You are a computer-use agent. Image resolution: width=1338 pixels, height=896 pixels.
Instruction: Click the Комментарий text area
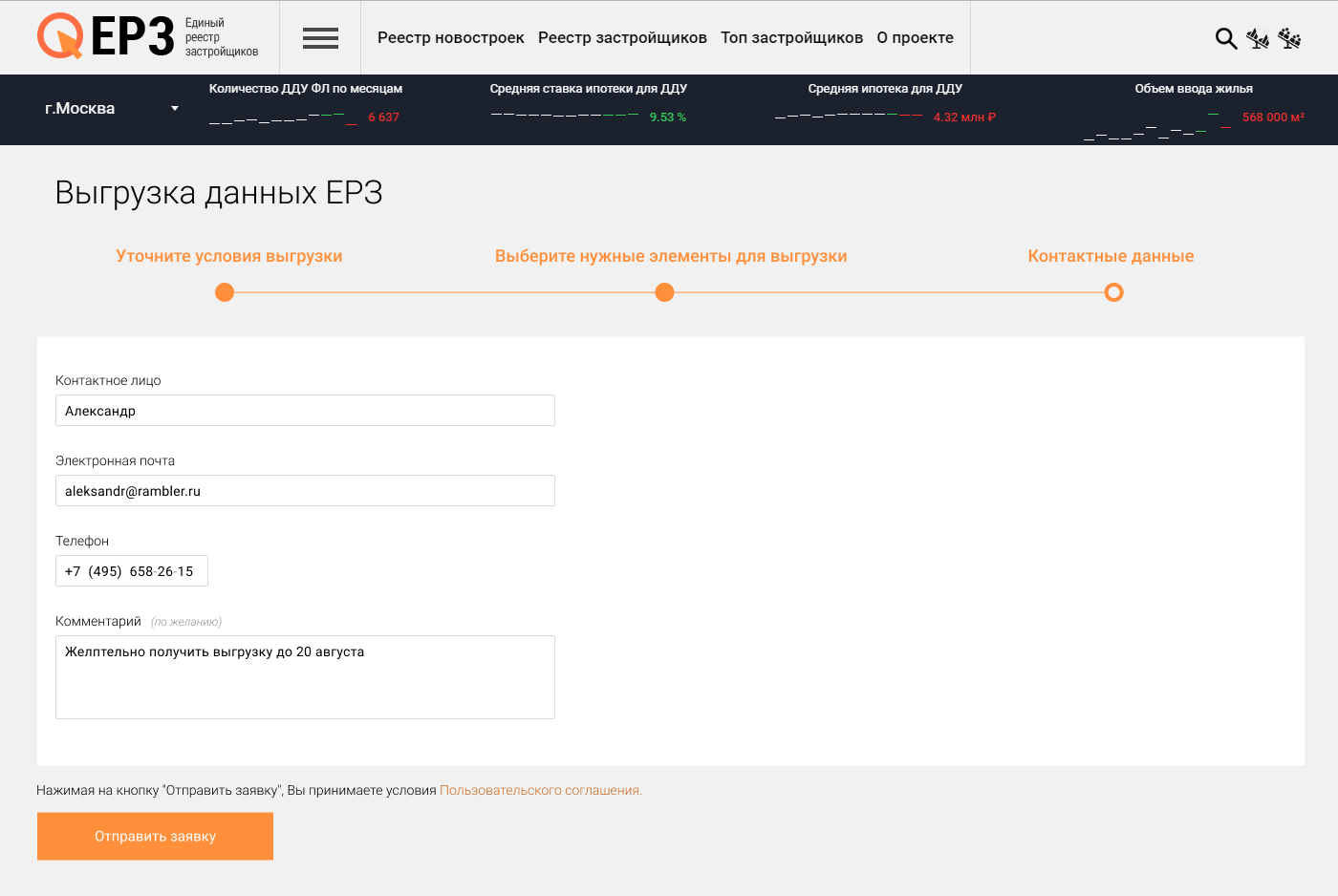(x=305, y=677)
